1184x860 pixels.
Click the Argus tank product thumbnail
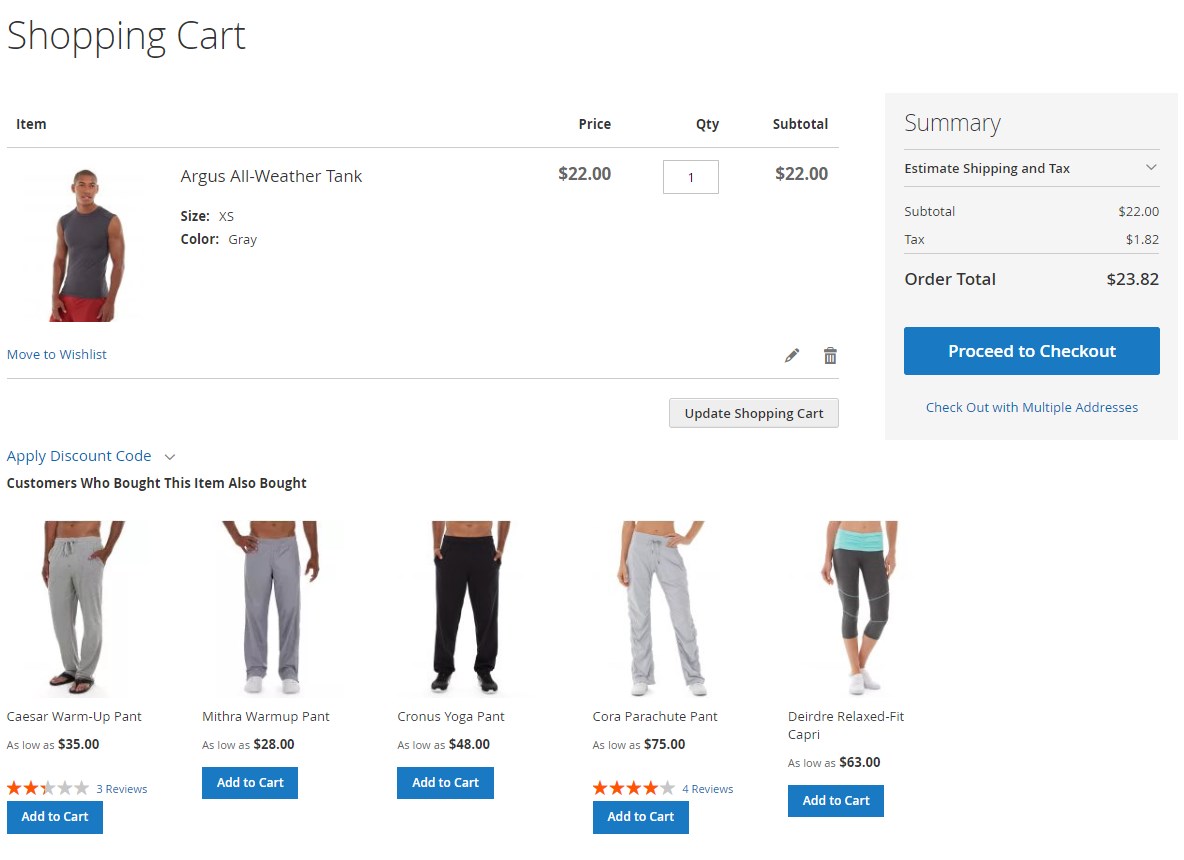click(x=85, y=245)
